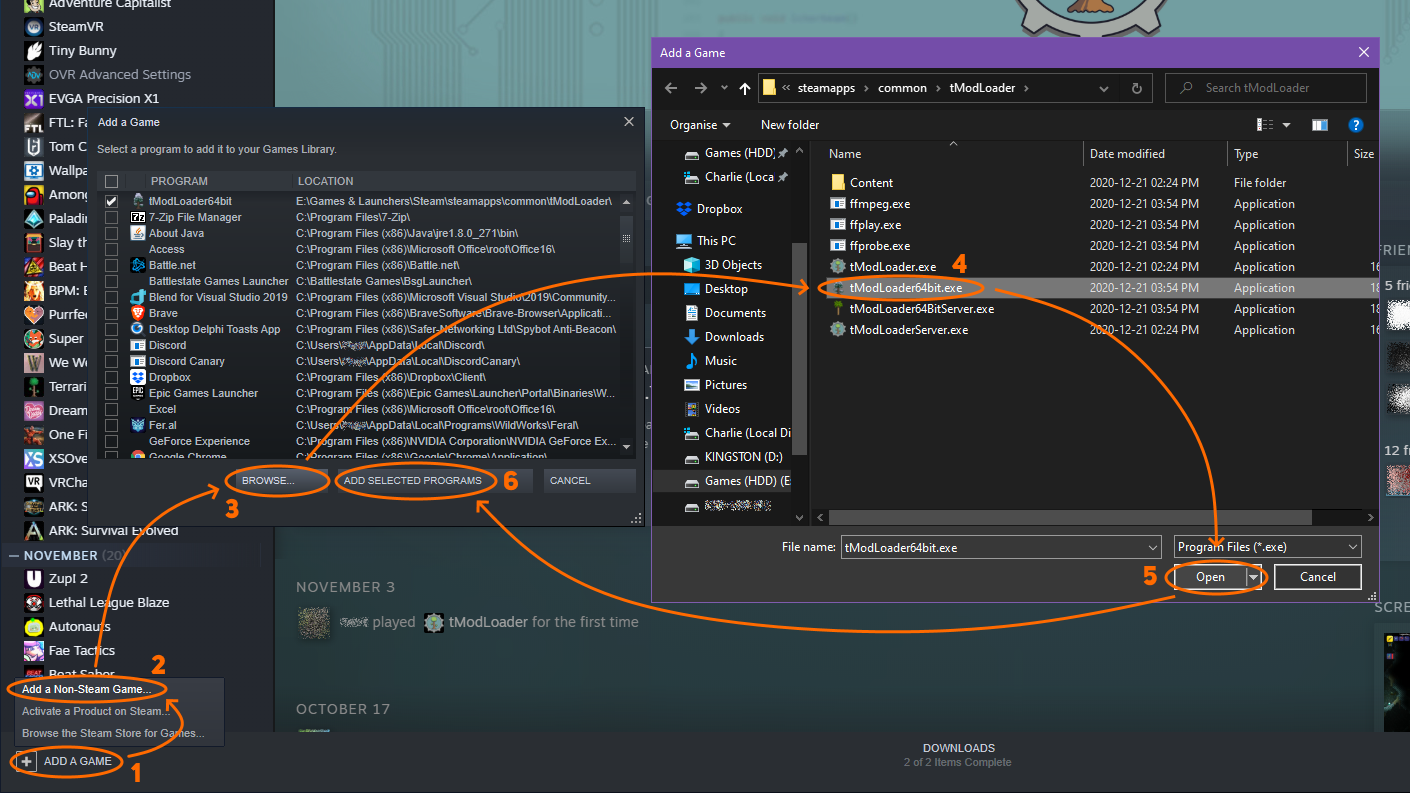Open Zupl 2 from the library list
This screenshot has width=1410, height=793.
coord(68,578)
